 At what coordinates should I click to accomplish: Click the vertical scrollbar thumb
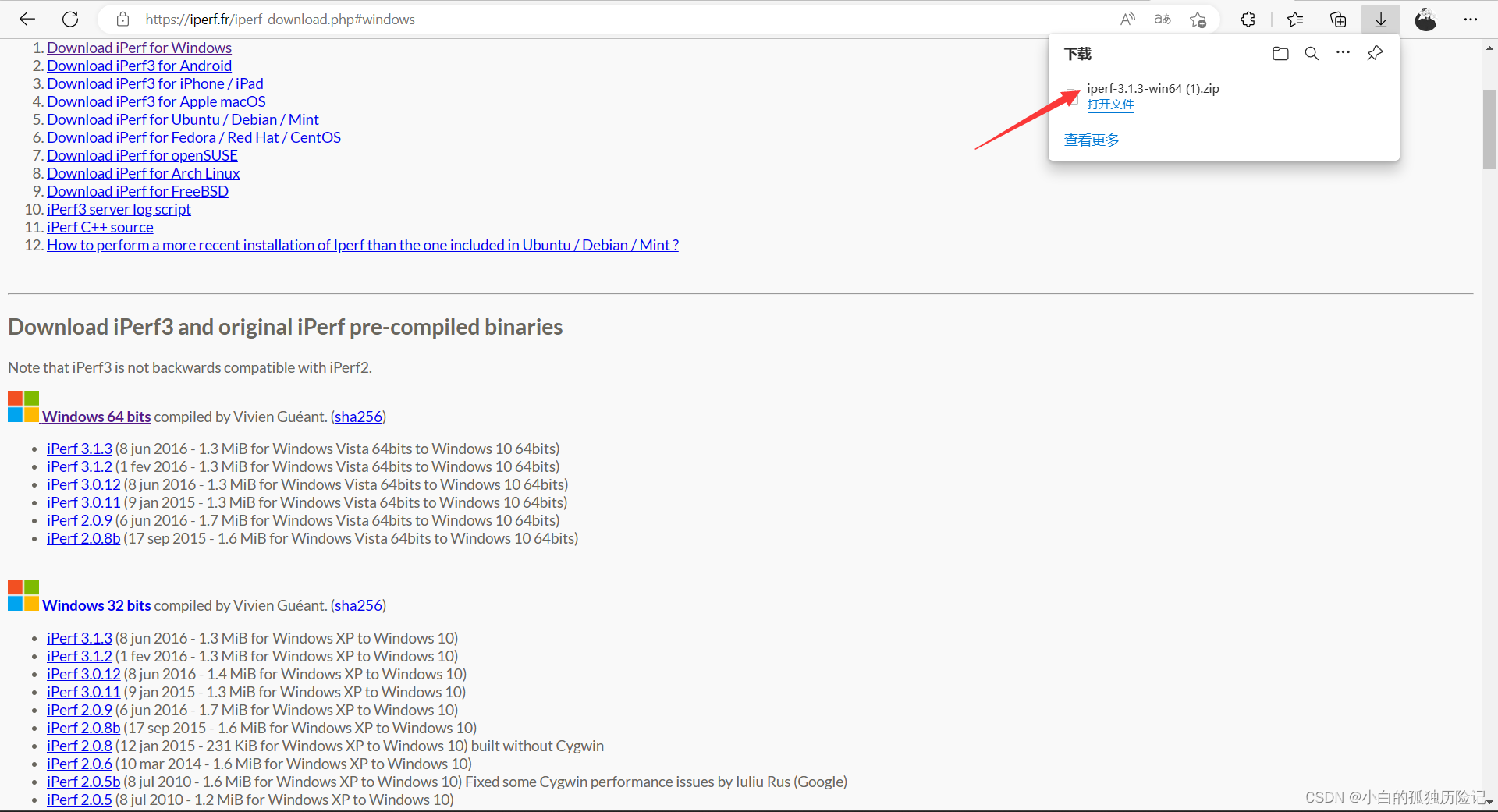point(1489,129)
